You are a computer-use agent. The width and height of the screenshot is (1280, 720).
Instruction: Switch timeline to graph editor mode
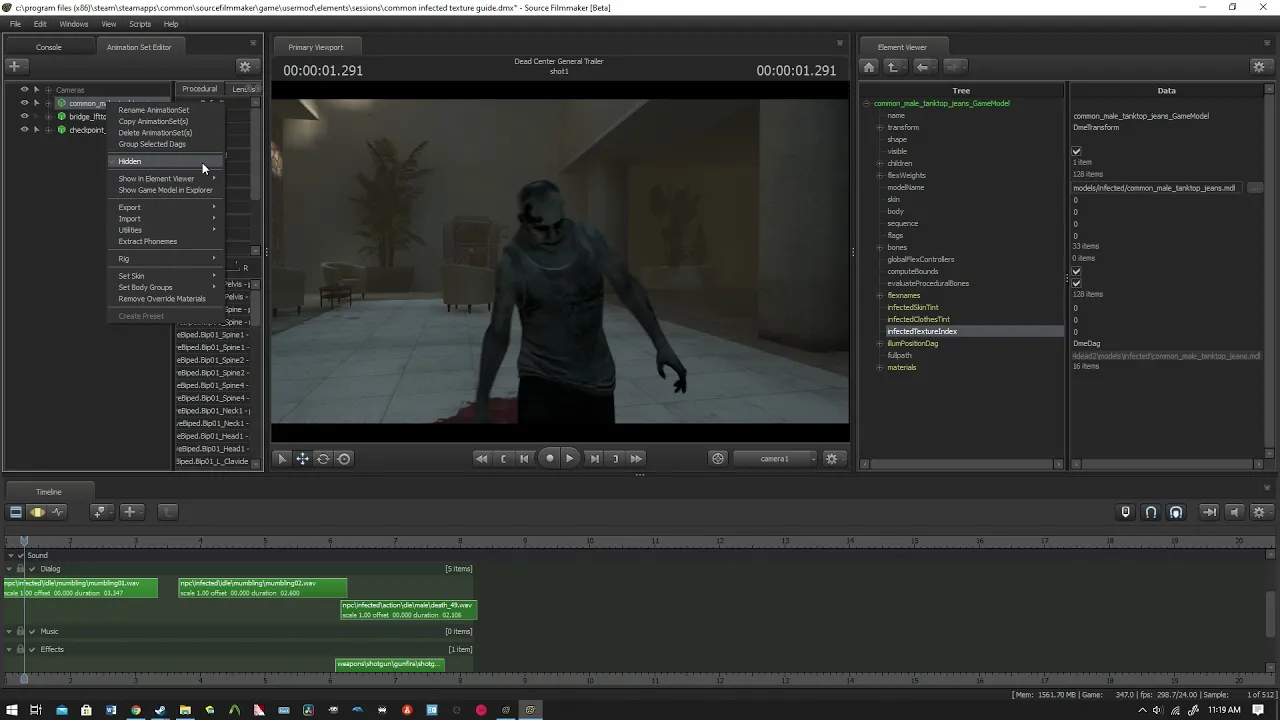pos(58,512)
